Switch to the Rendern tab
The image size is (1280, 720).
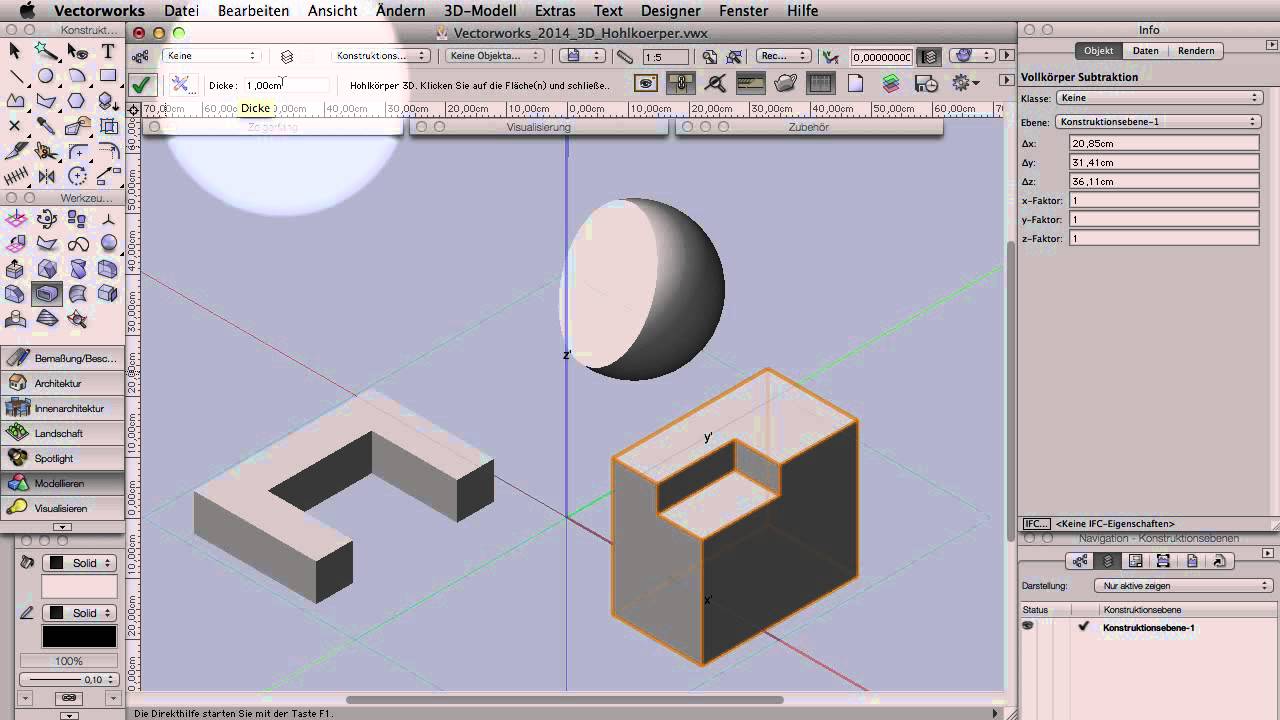tap(1196, 51)
